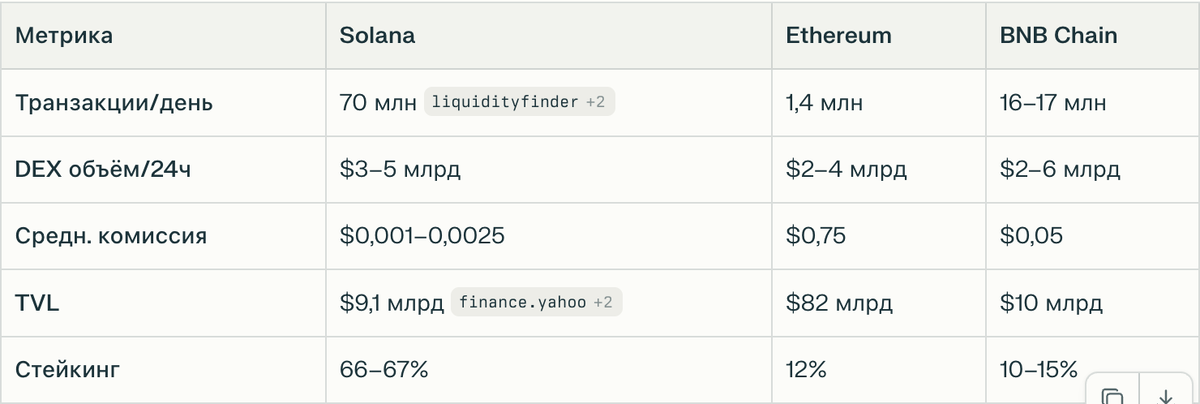Click Ethereum's $0,75 average fee cell

coord(816,236)
